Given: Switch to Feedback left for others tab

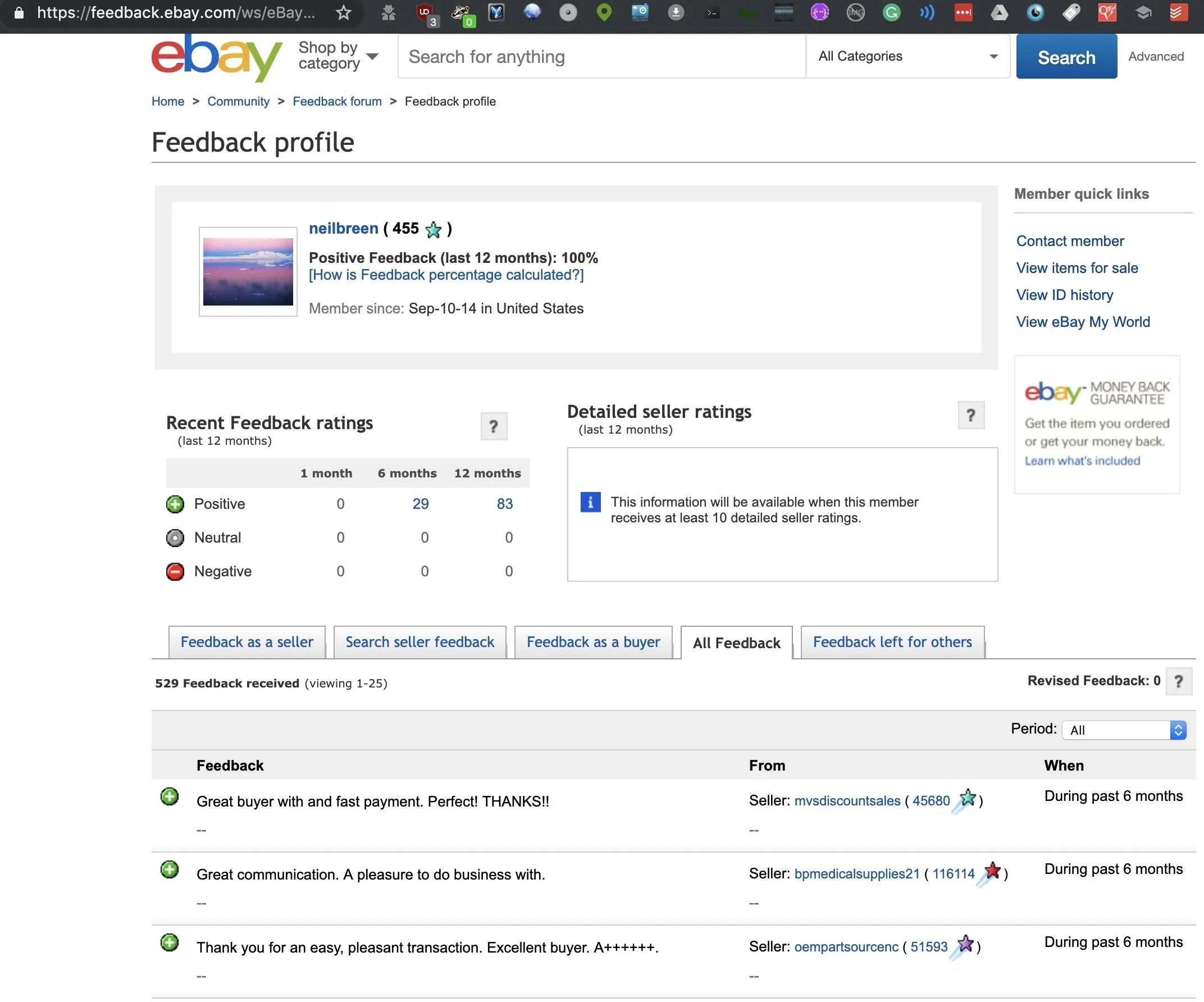Looking at the screenshot, I should [x=892, y=643].
